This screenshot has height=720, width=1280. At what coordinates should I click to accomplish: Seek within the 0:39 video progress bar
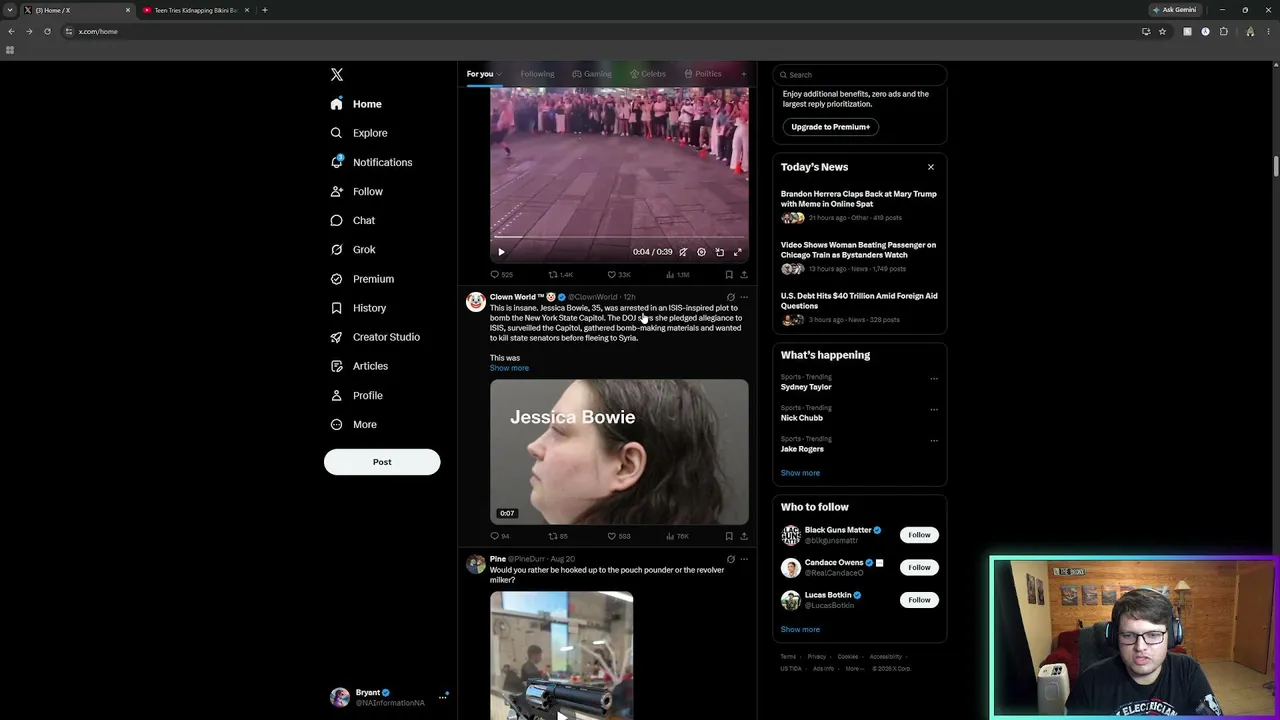tap(619, 238)
